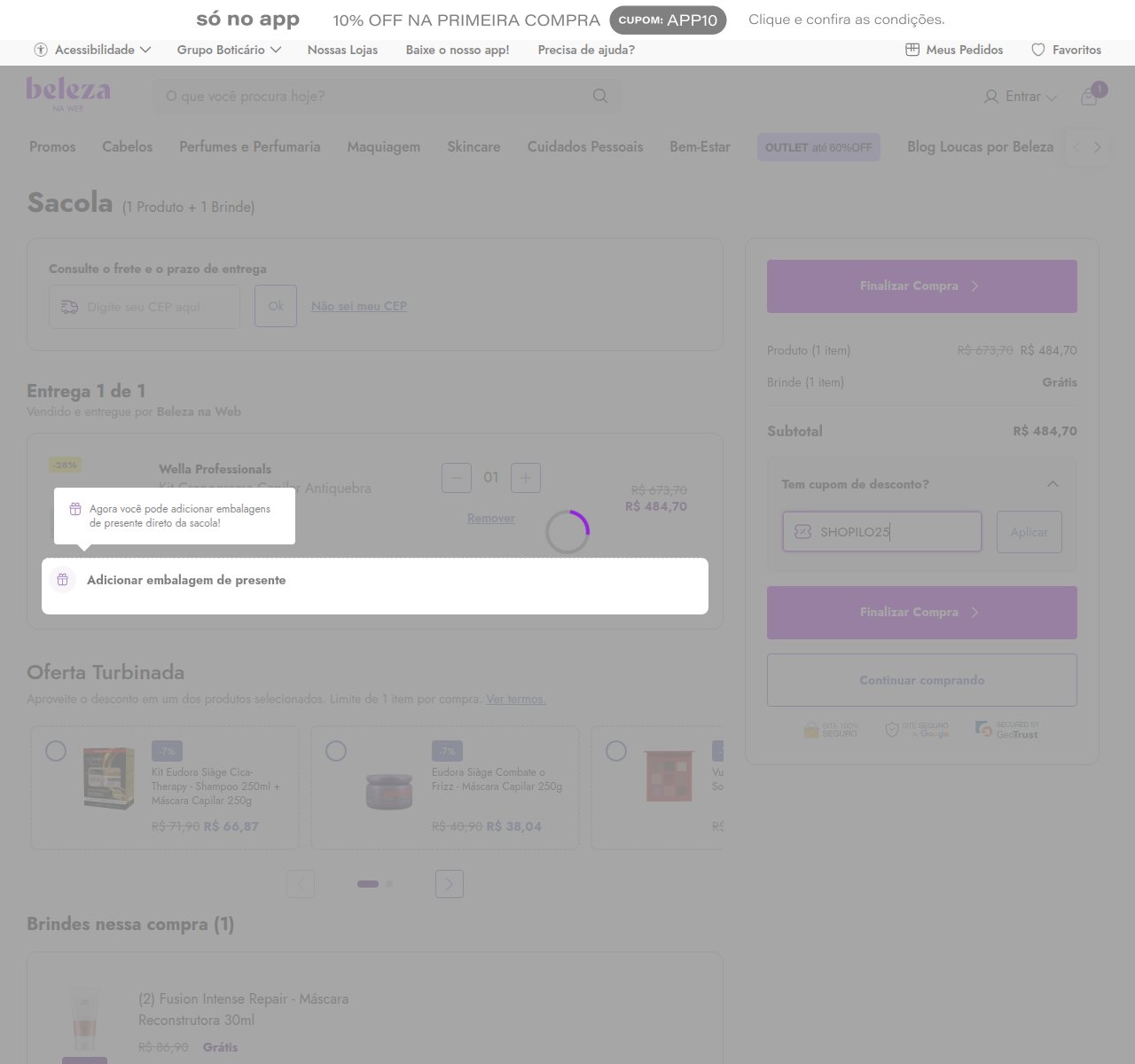
Task: Click the coupon ticket icon in coupon field
Action: coord(802,532)
